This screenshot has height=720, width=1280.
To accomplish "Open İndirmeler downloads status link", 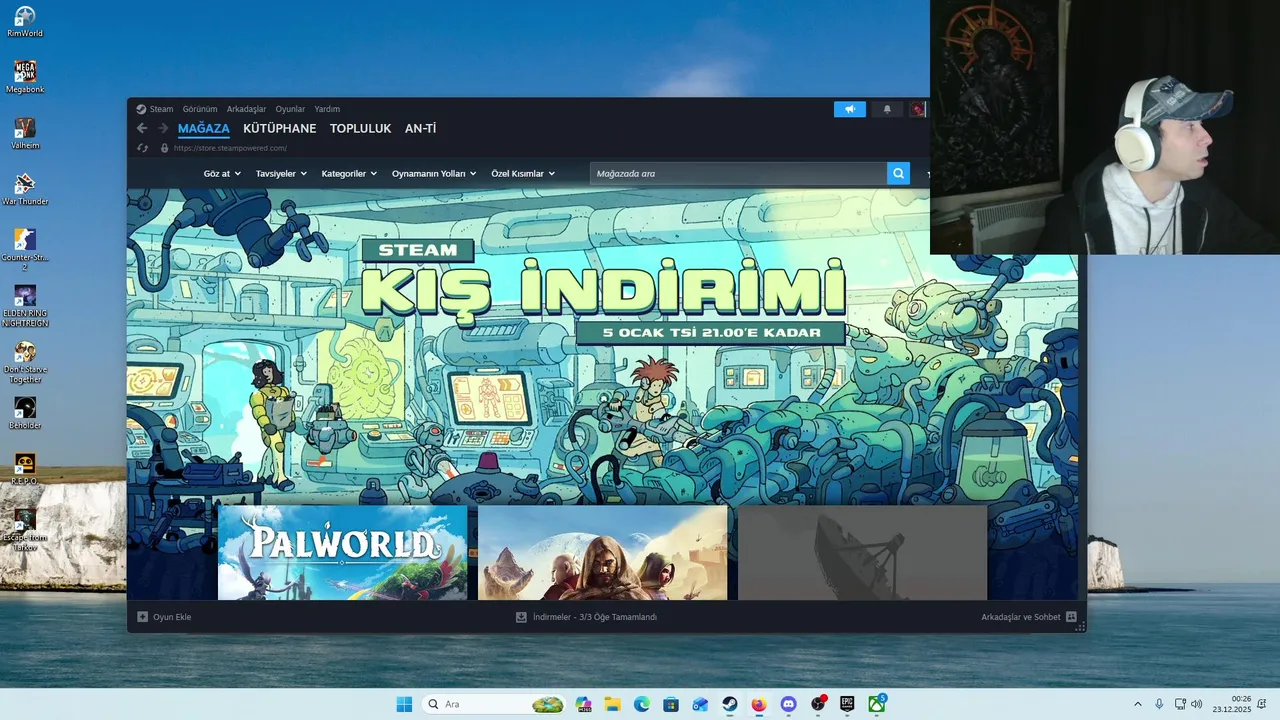I will point(586,617).
